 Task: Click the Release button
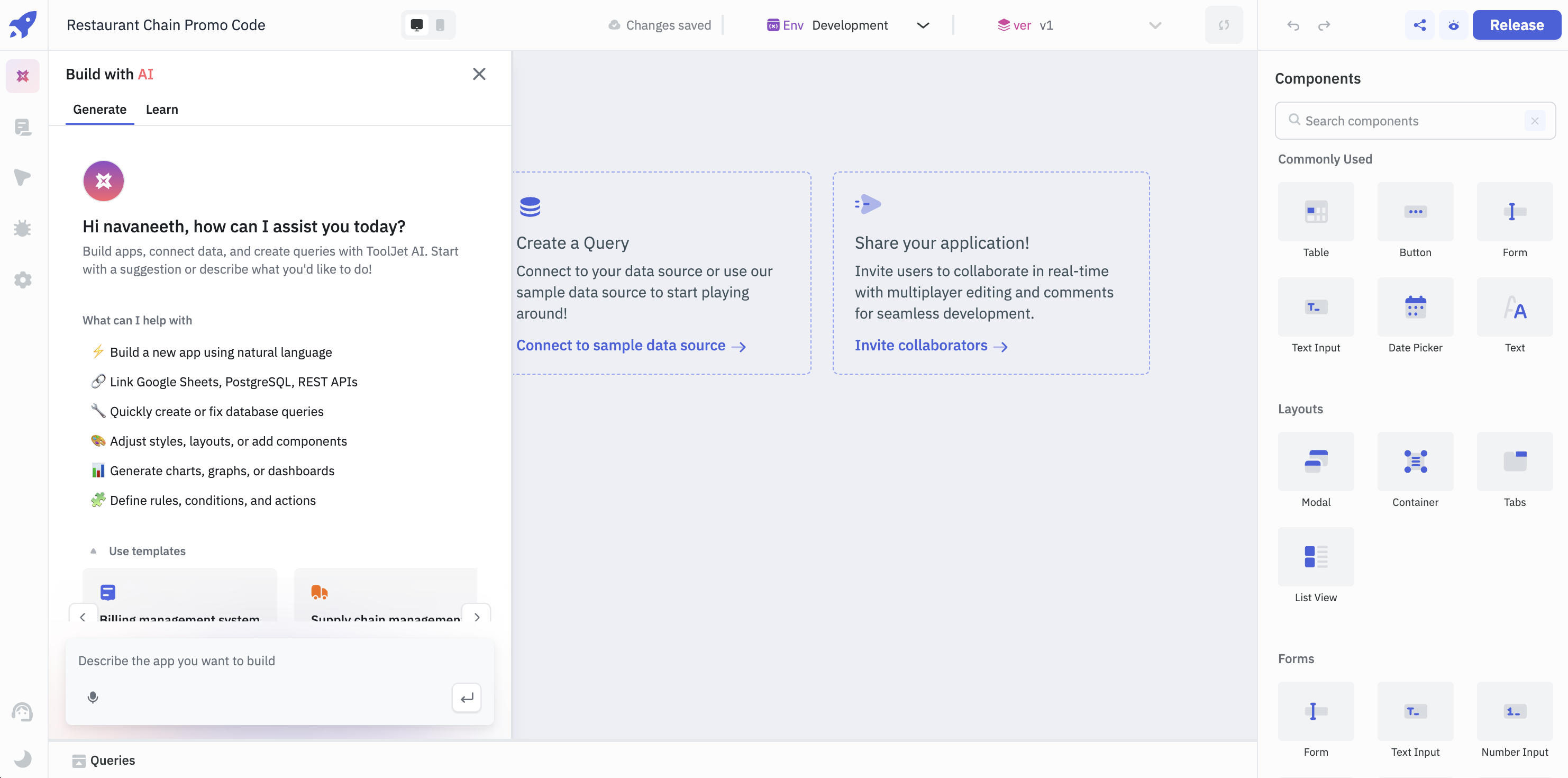[1516, 25]
